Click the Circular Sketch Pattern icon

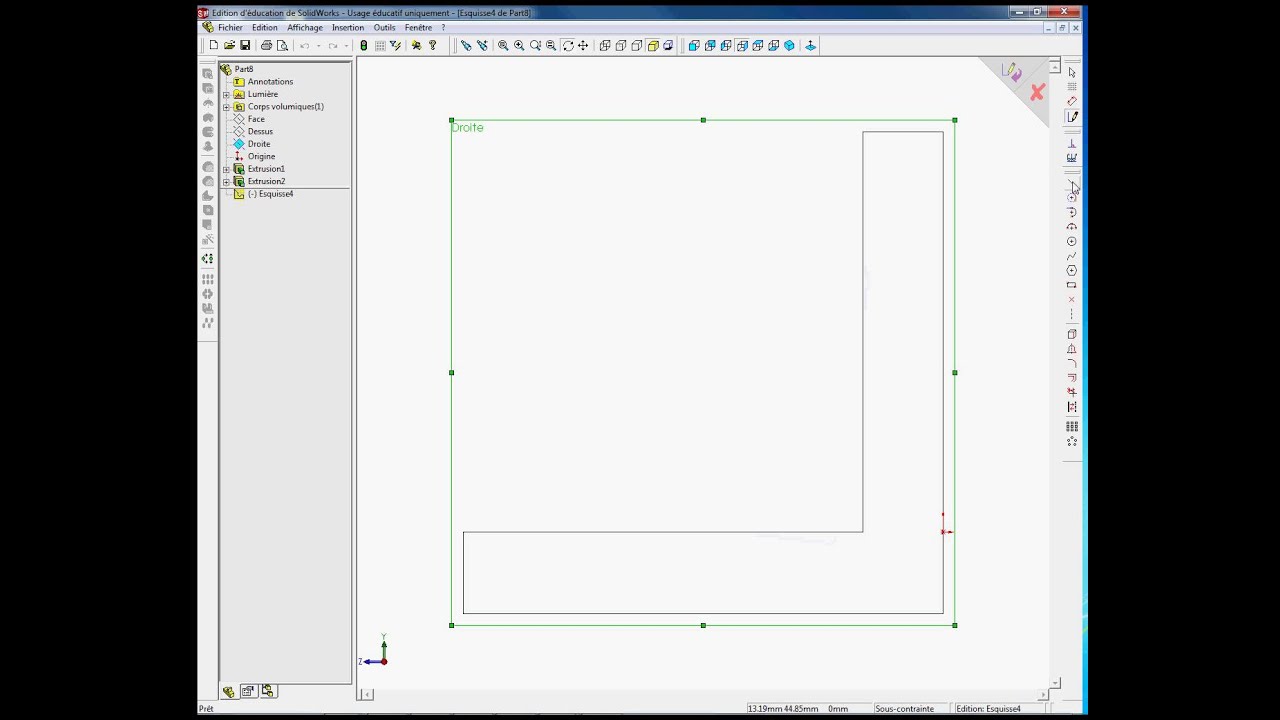point(1072,441)
